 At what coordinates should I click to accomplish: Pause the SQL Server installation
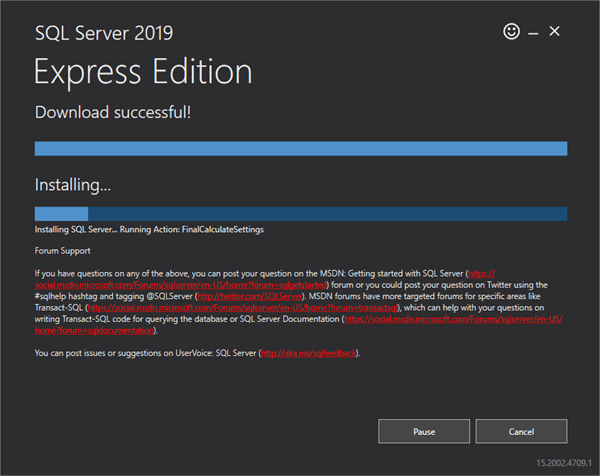click(424, 431)
